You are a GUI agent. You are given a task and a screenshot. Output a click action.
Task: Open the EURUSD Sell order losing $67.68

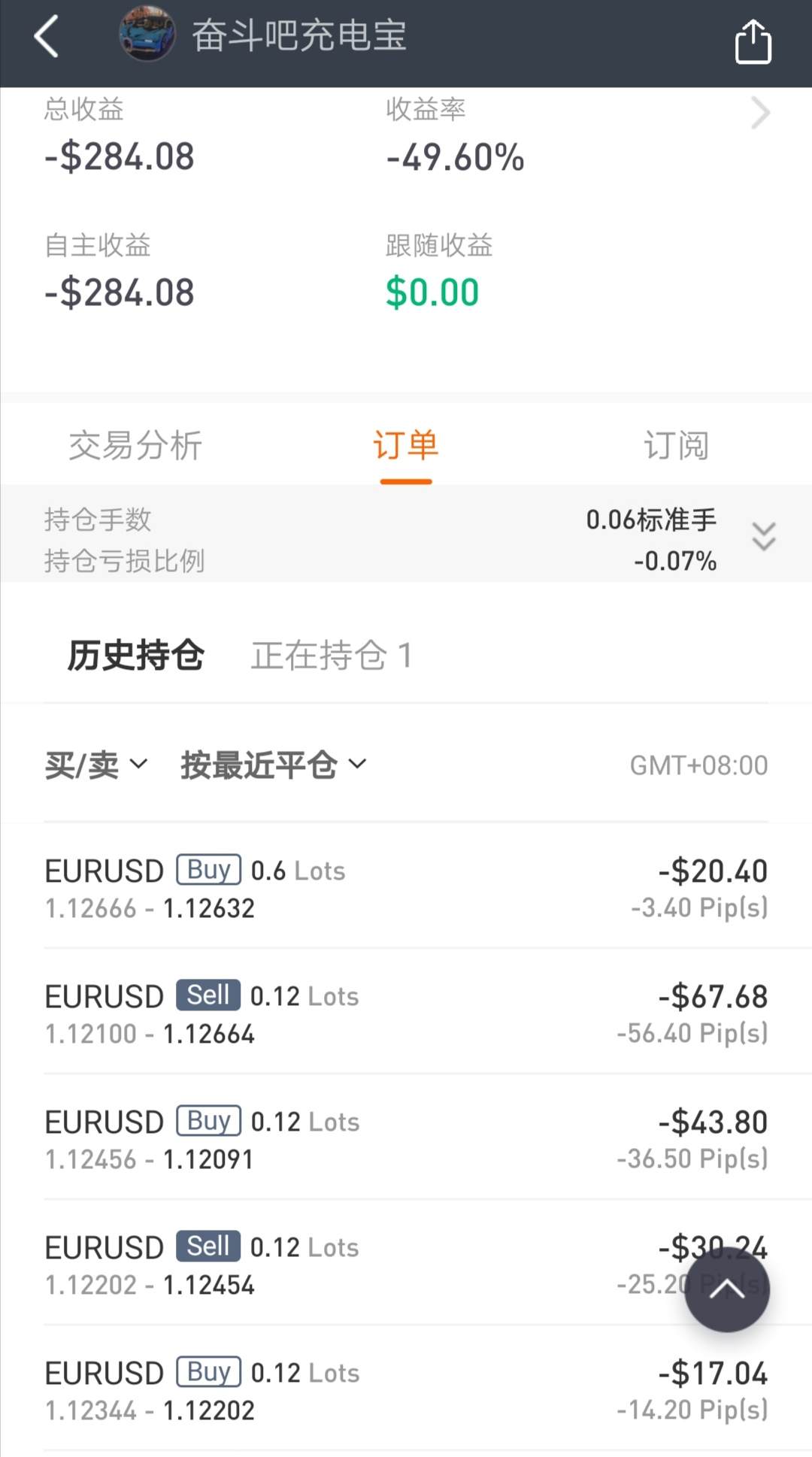(406, 1013)
